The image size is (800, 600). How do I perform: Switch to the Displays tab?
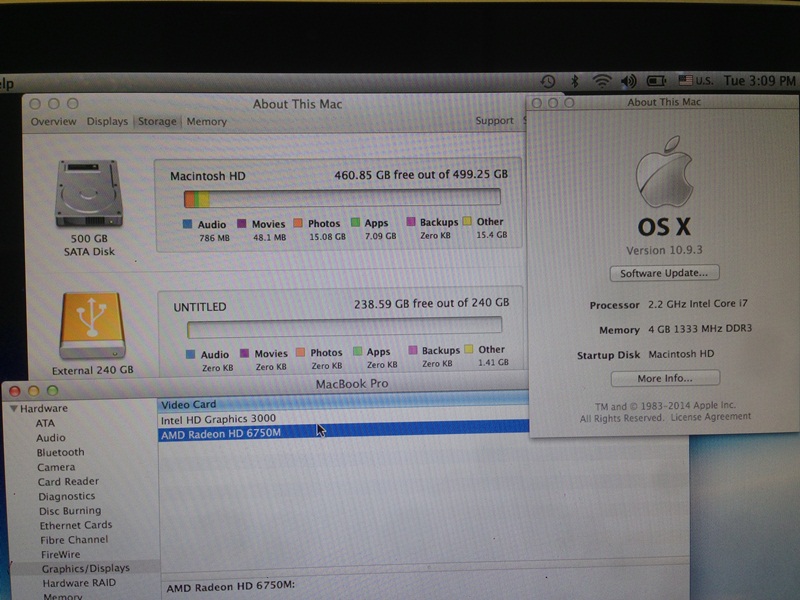pos(107,121)
